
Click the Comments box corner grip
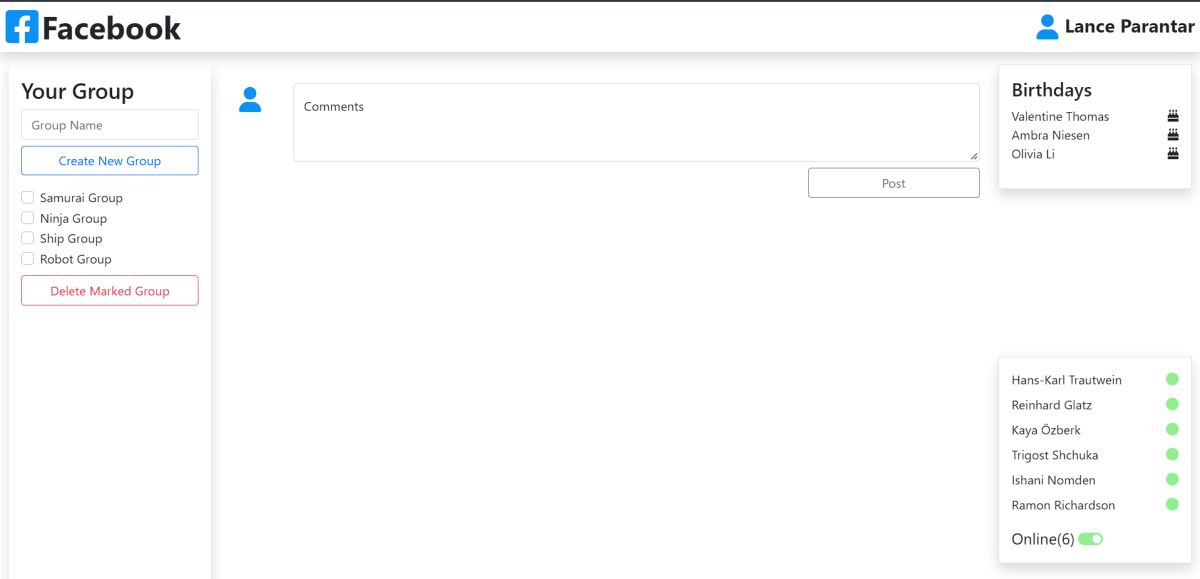coord(973,155)
